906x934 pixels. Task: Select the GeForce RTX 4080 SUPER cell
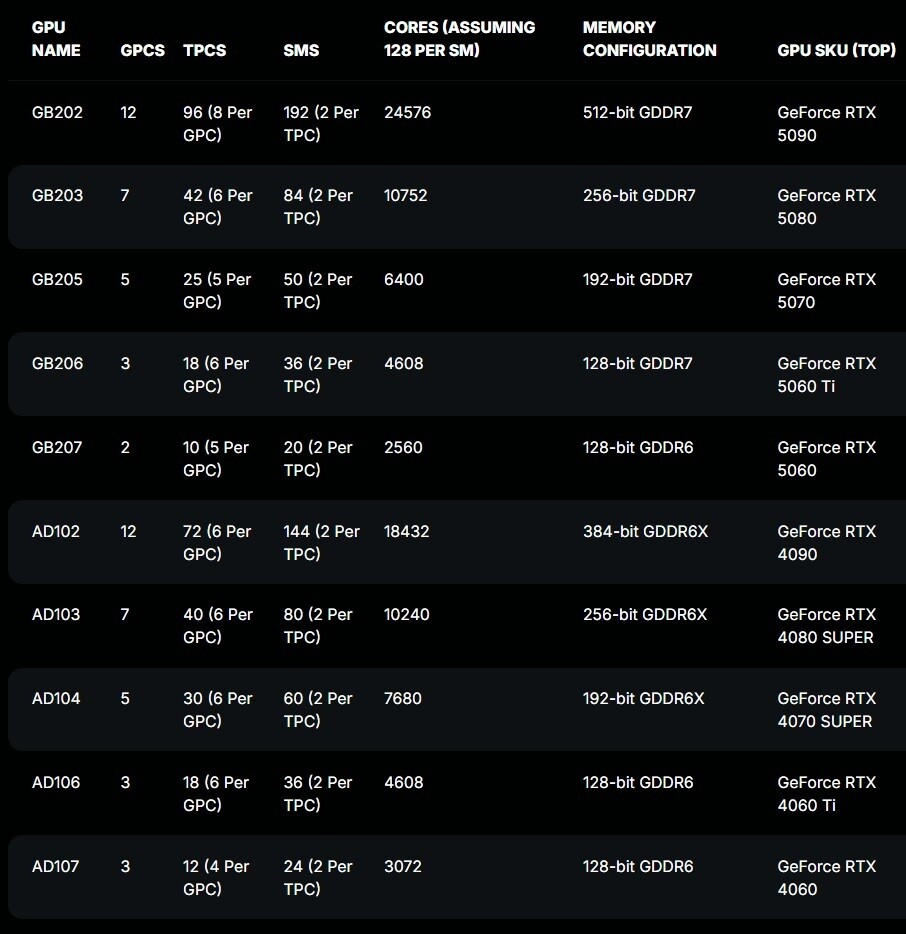click(x=826, y=625)
